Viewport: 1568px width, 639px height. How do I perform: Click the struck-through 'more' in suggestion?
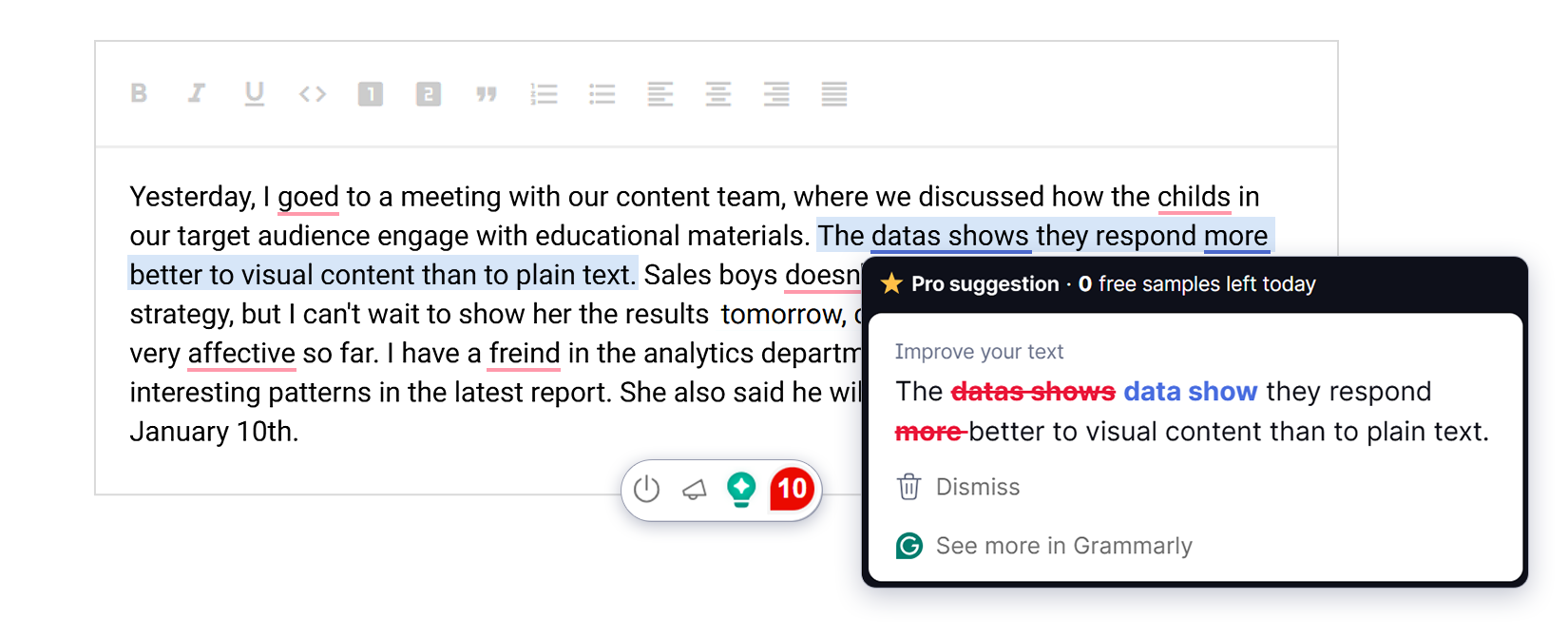pos(928,432)
